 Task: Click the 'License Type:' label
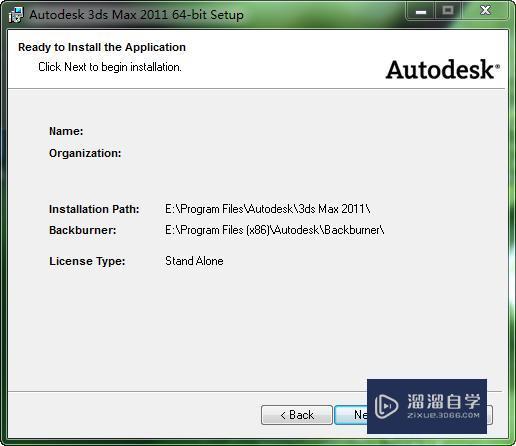87,261
